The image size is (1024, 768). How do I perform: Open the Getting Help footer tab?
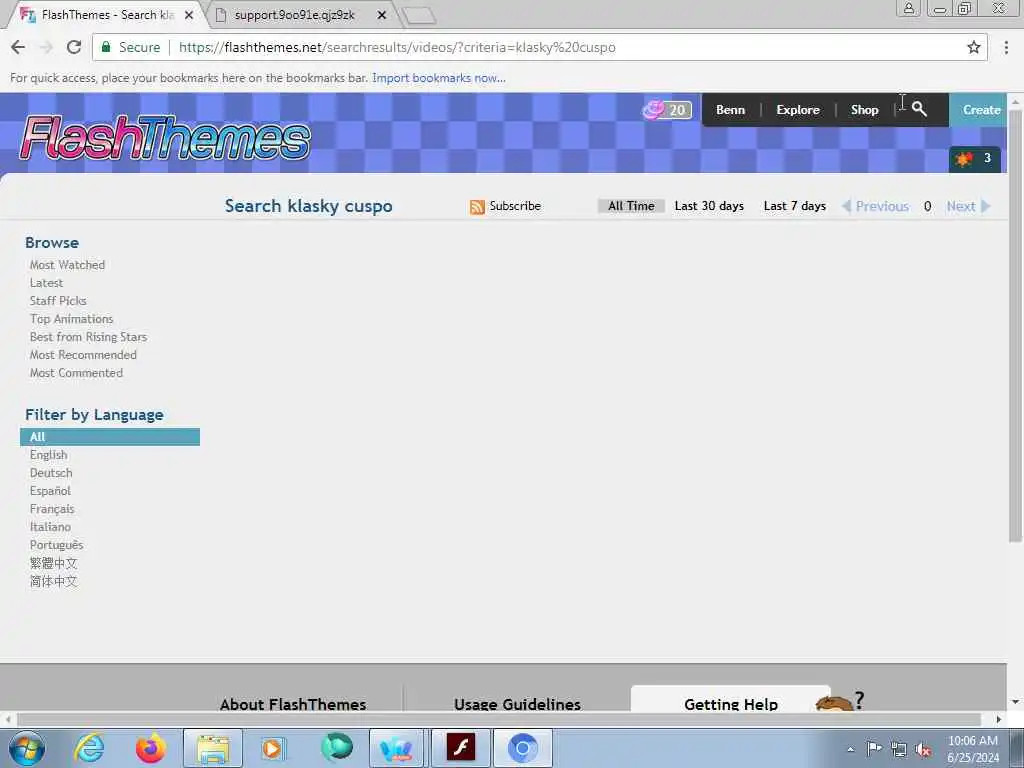[731, 699]
